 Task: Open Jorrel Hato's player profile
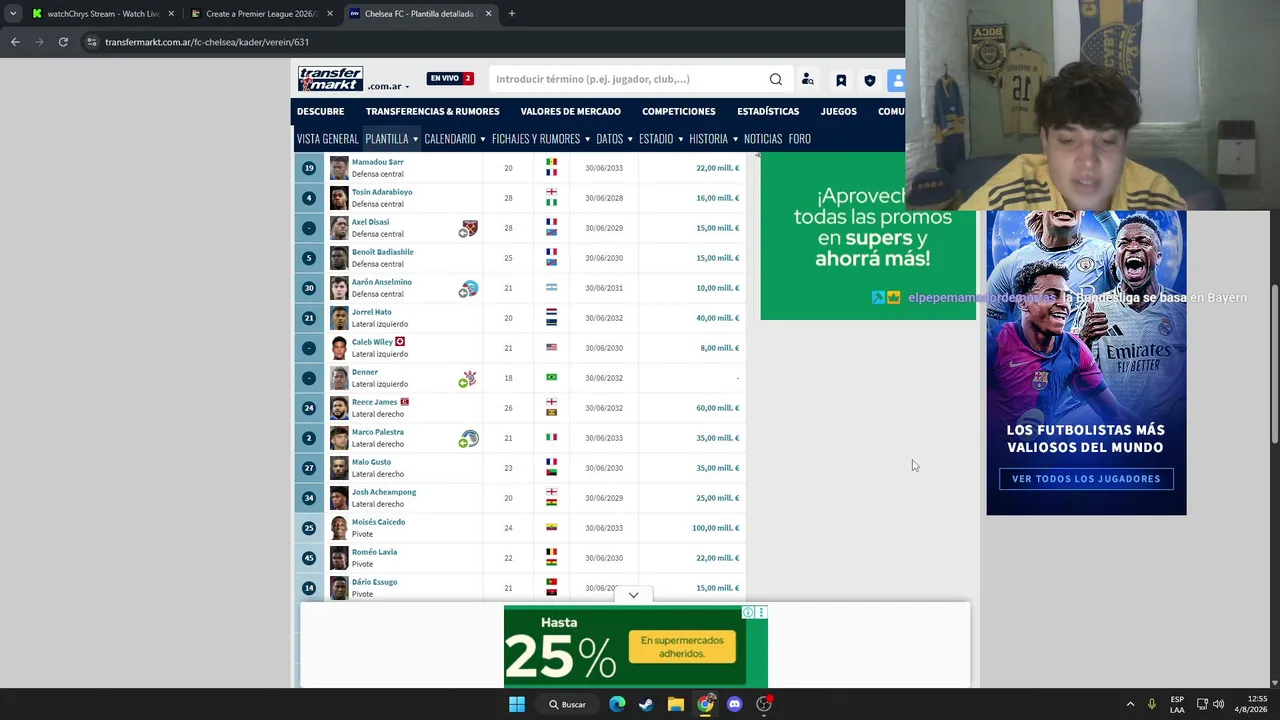pyautogui.click(x=371, y=312)
